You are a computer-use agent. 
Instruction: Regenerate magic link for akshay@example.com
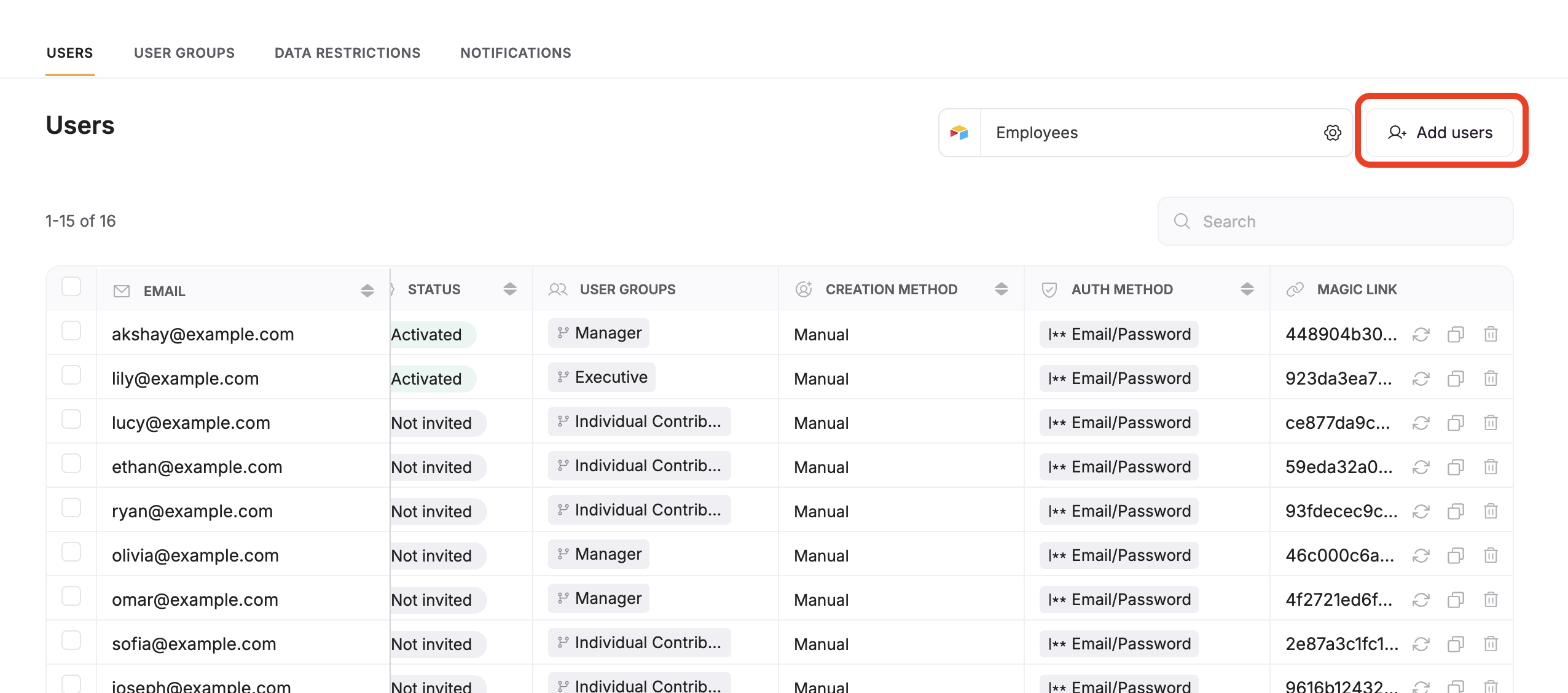coord(1421,334)
